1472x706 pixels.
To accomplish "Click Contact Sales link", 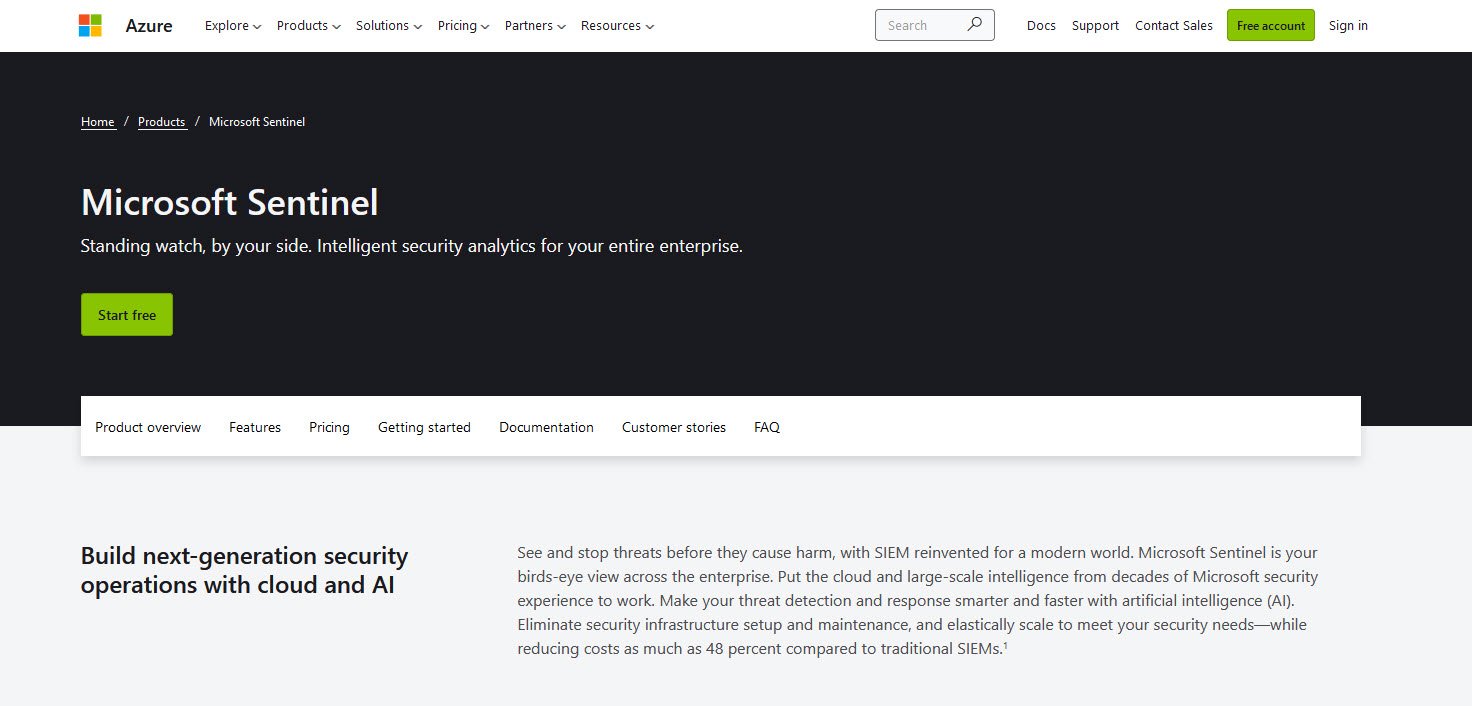I will [x=1174, y=26].
